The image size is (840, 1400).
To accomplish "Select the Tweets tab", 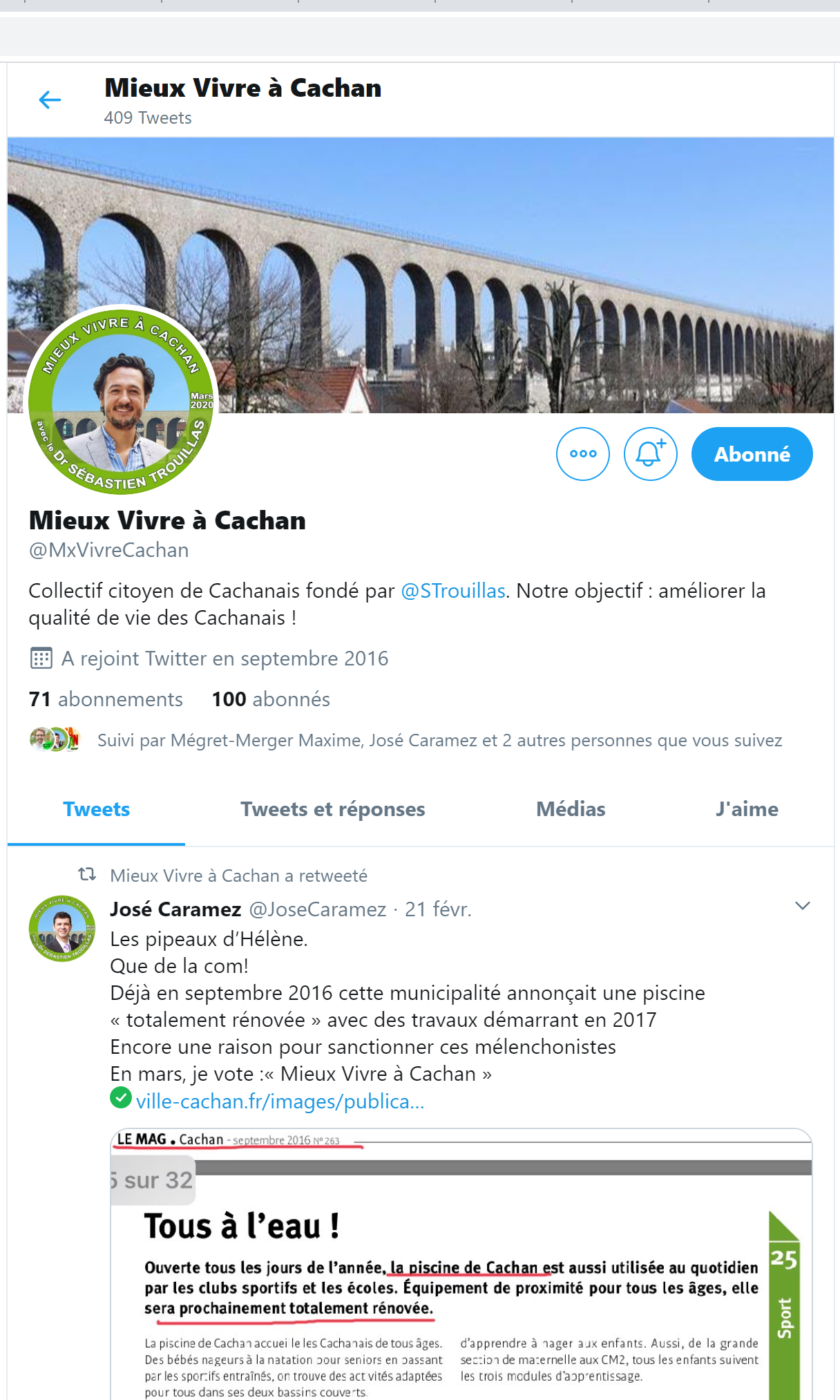I will (96, 809).
